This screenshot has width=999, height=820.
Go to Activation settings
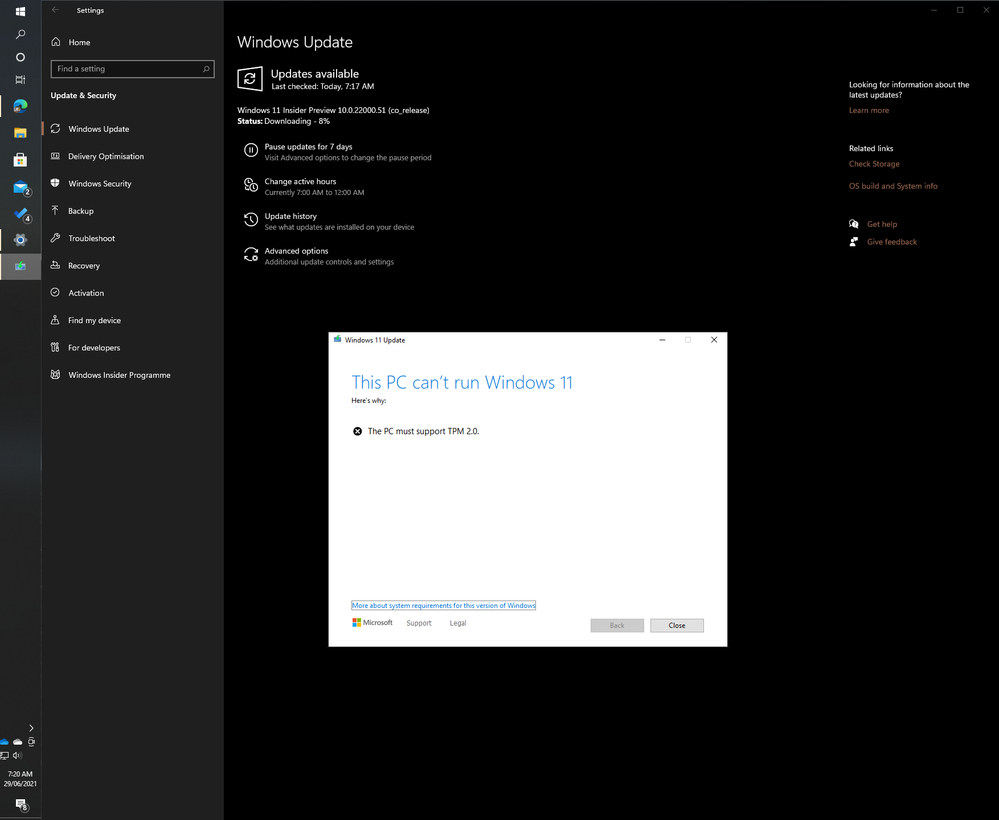click(x=133, y=293)
